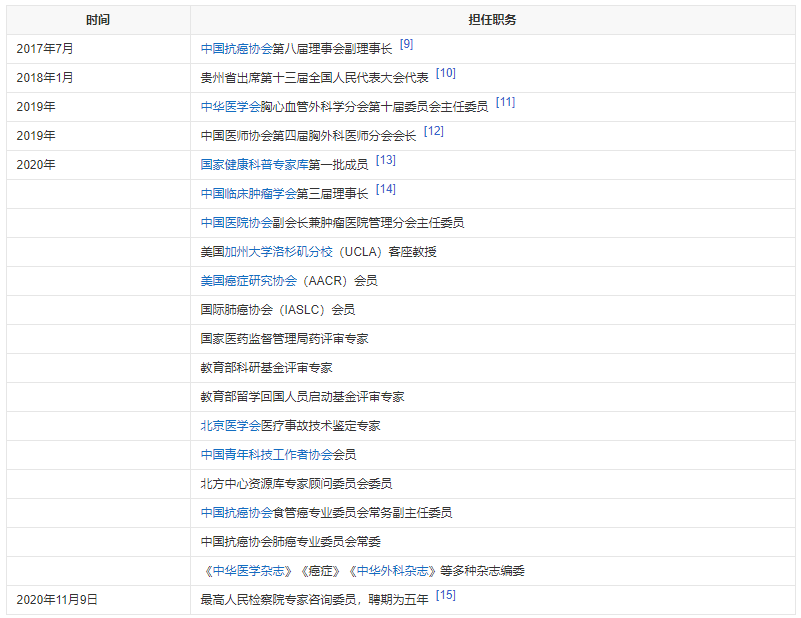Open the 加州大学洛杉矶分校 link
This screenshot has width=801, height=618.
point(278,252)
